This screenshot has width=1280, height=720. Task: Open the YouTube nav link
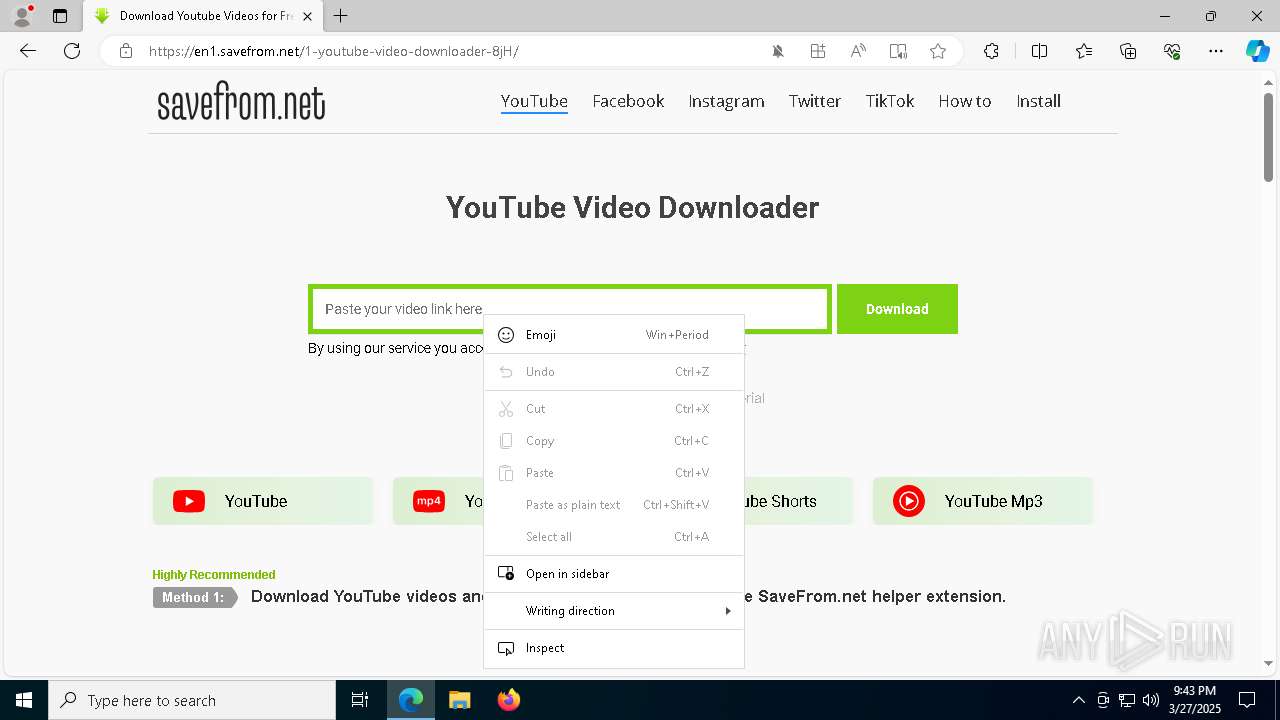click(x=534, y=101)
